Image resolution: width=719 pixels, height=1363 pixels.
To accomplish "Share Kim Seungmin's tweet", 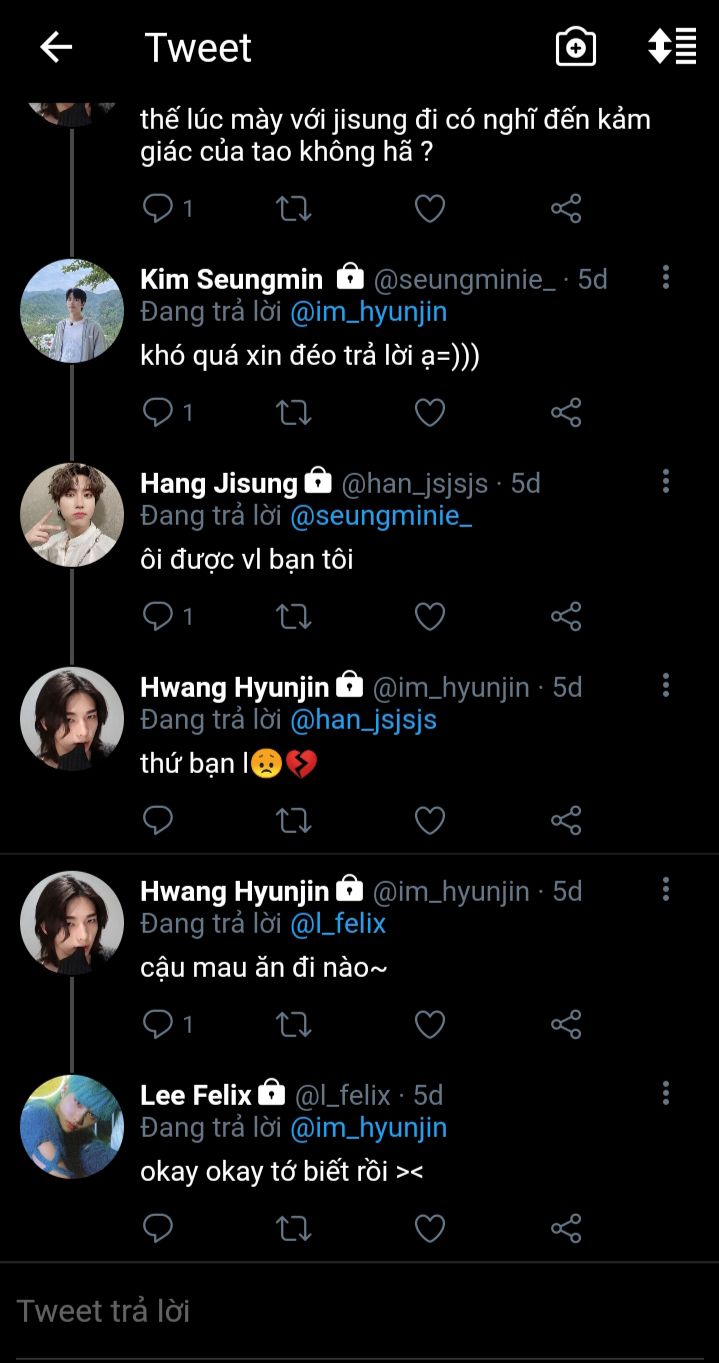I will pos(566,412).
